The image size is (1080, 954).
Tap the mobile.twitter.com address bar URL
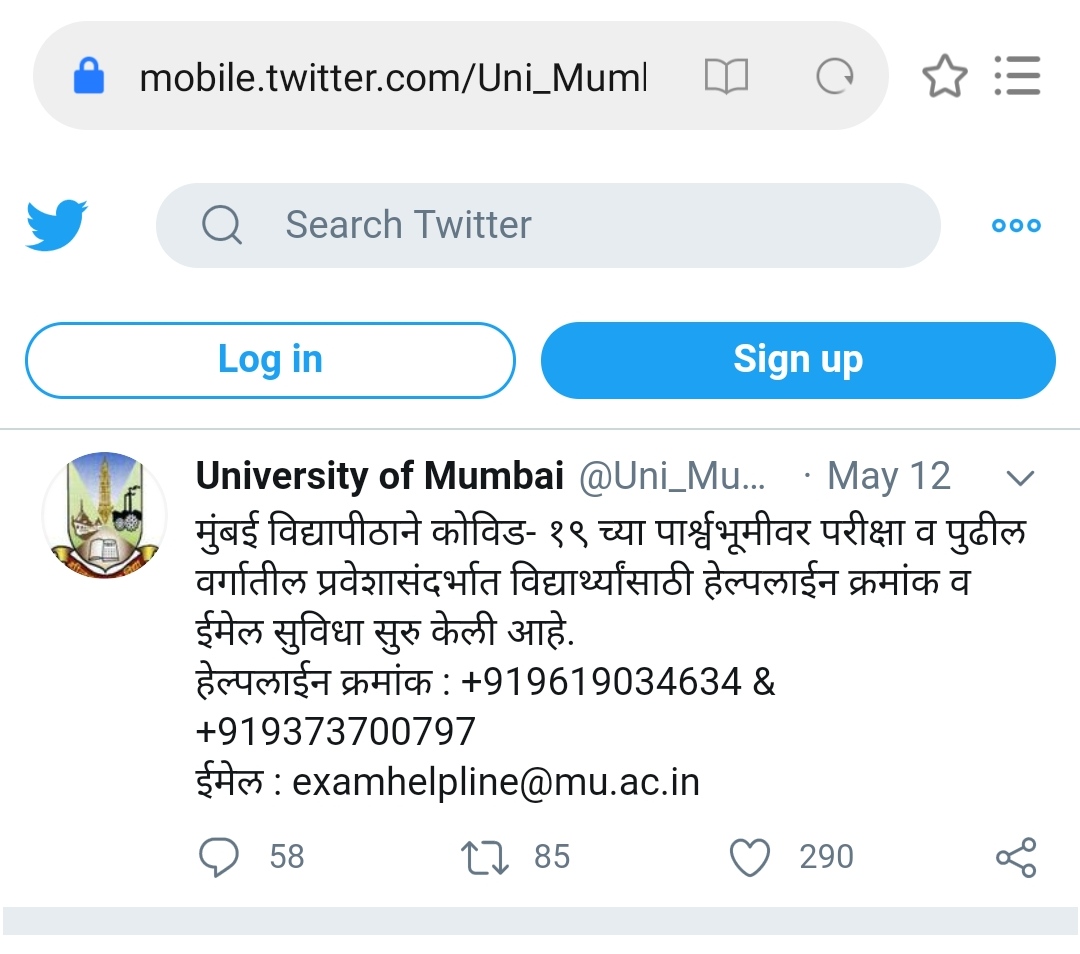click(x=393, y=77)
